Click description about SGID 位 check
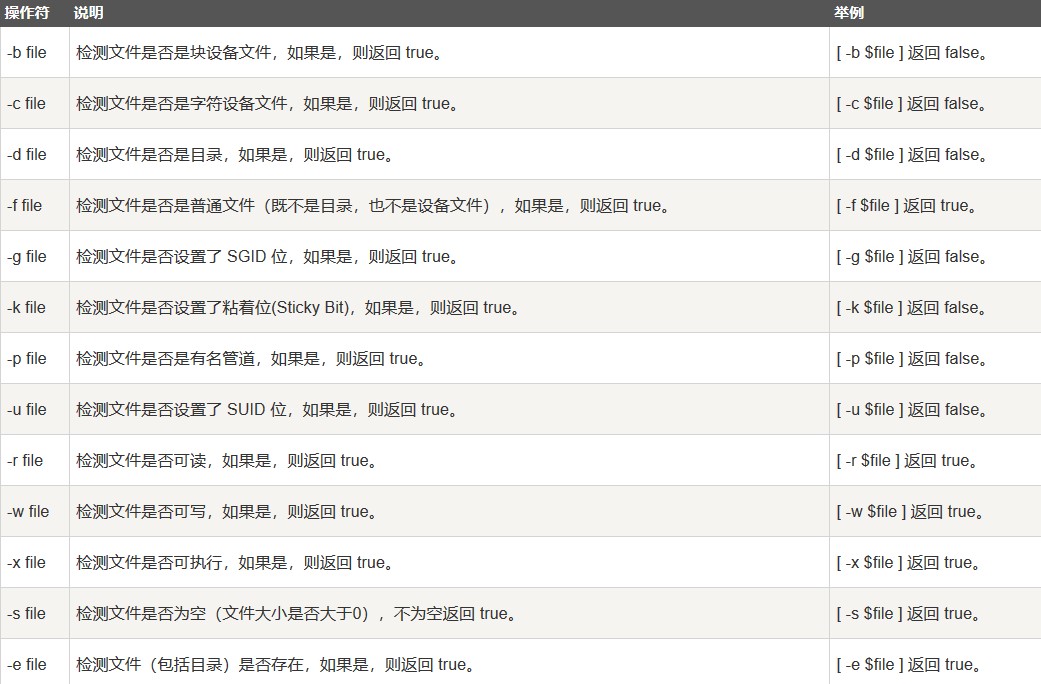This screenshot has height=684, width=1041. coord(267,257)
